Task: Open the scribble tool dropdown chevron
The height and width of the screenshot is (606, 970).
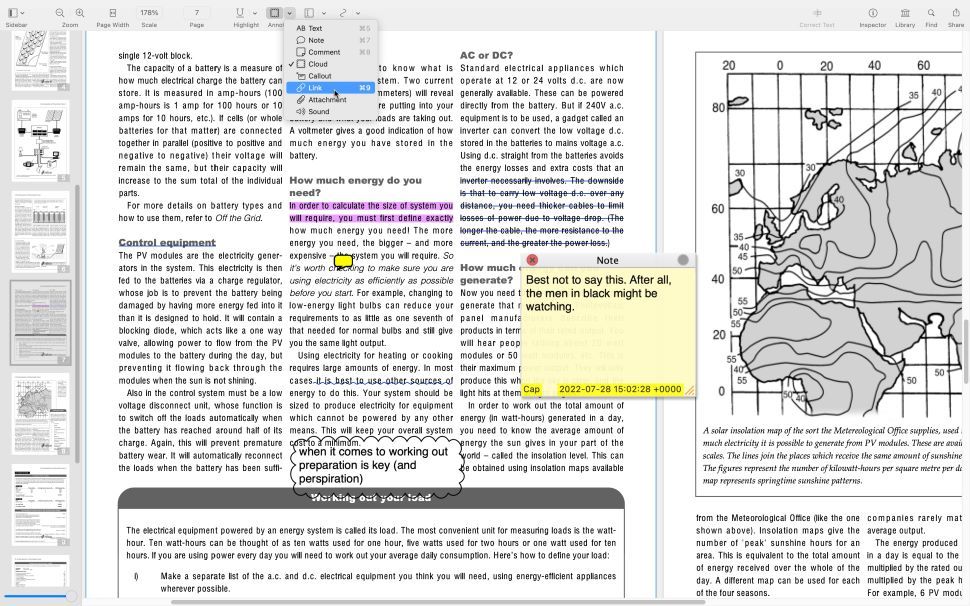Action: [x=358, y=11]
